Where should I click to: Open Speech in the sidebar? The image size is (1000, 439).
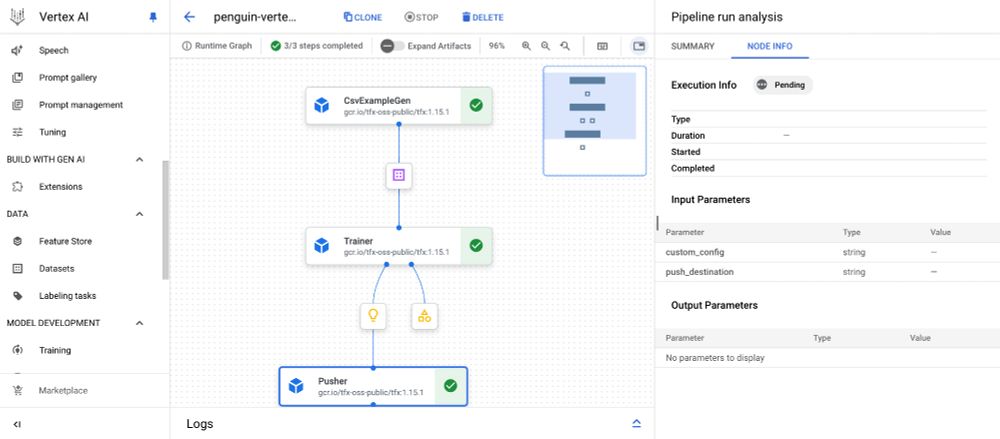(x=54, y=50)
